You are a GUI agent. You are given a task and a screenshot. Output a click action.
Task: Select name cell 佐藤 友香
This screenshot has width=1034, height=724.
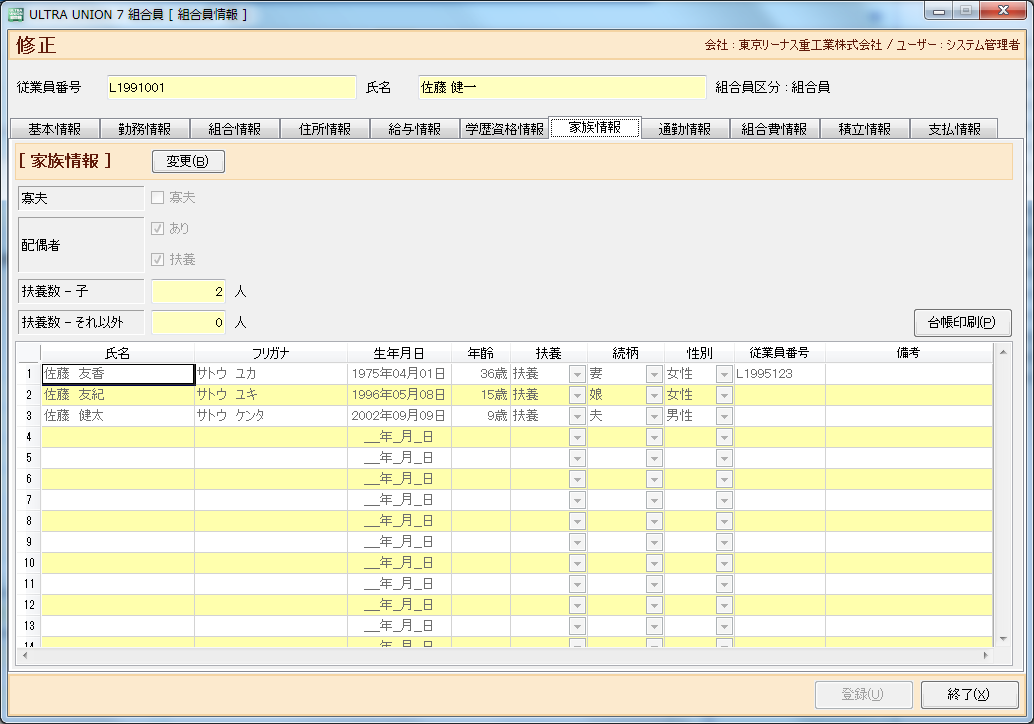tap(118, 374)
